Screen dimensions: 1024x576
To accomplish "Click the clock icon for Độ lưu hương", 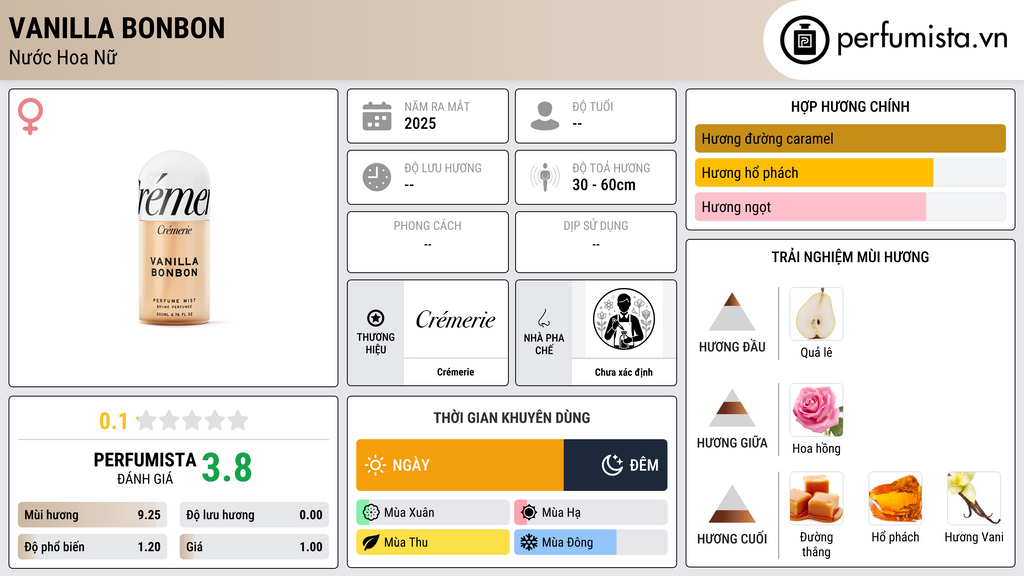I will [377, 177].
